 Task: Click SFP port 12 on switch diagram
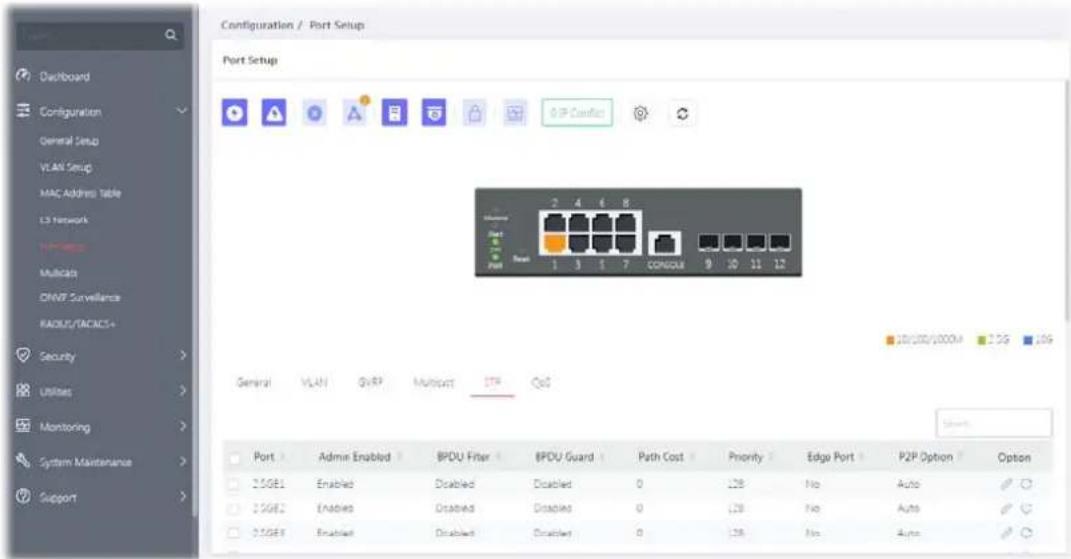tap(780, 243)
